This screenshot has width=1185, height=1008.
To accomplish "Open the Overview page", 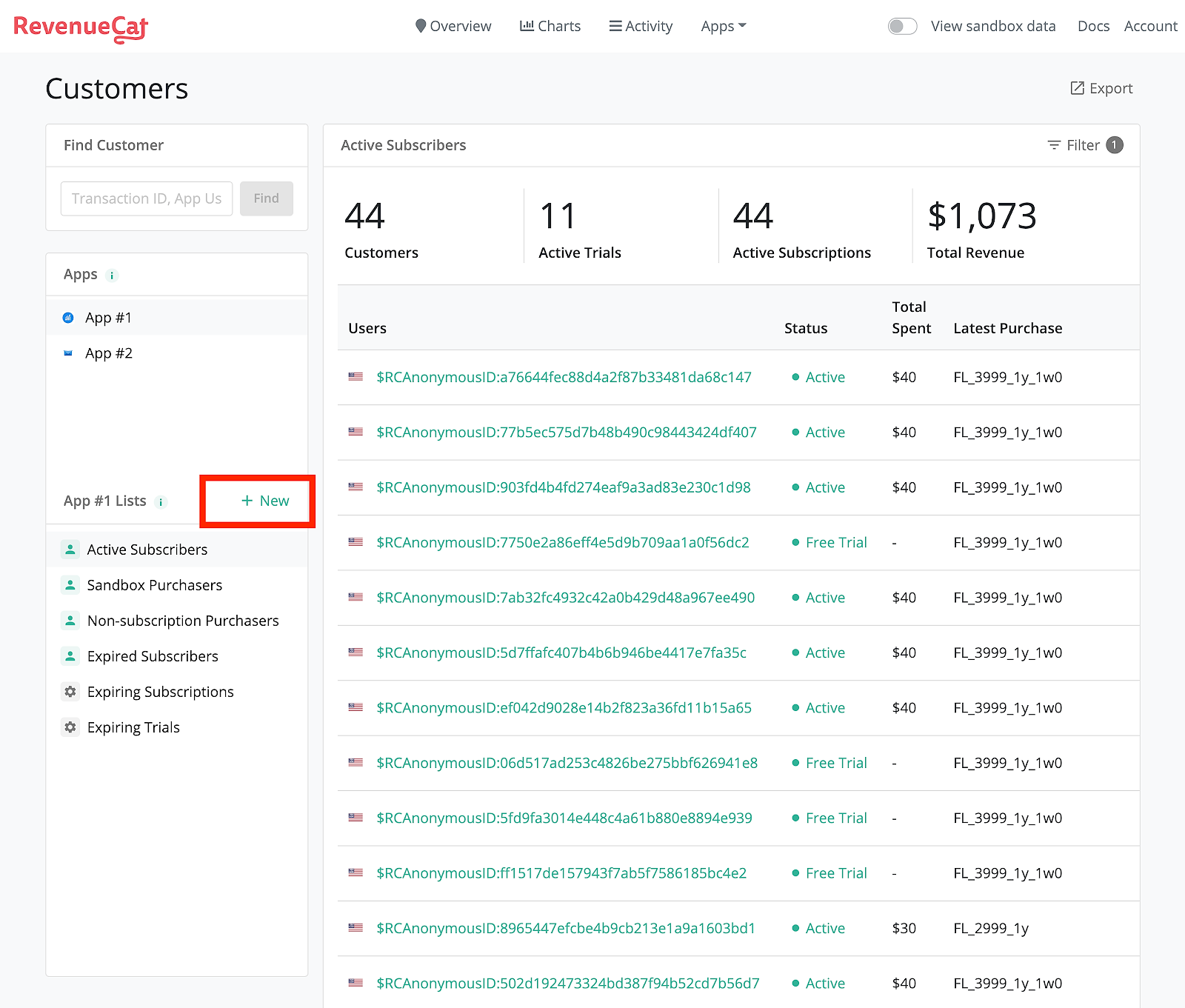I will (x=453, y=26).
